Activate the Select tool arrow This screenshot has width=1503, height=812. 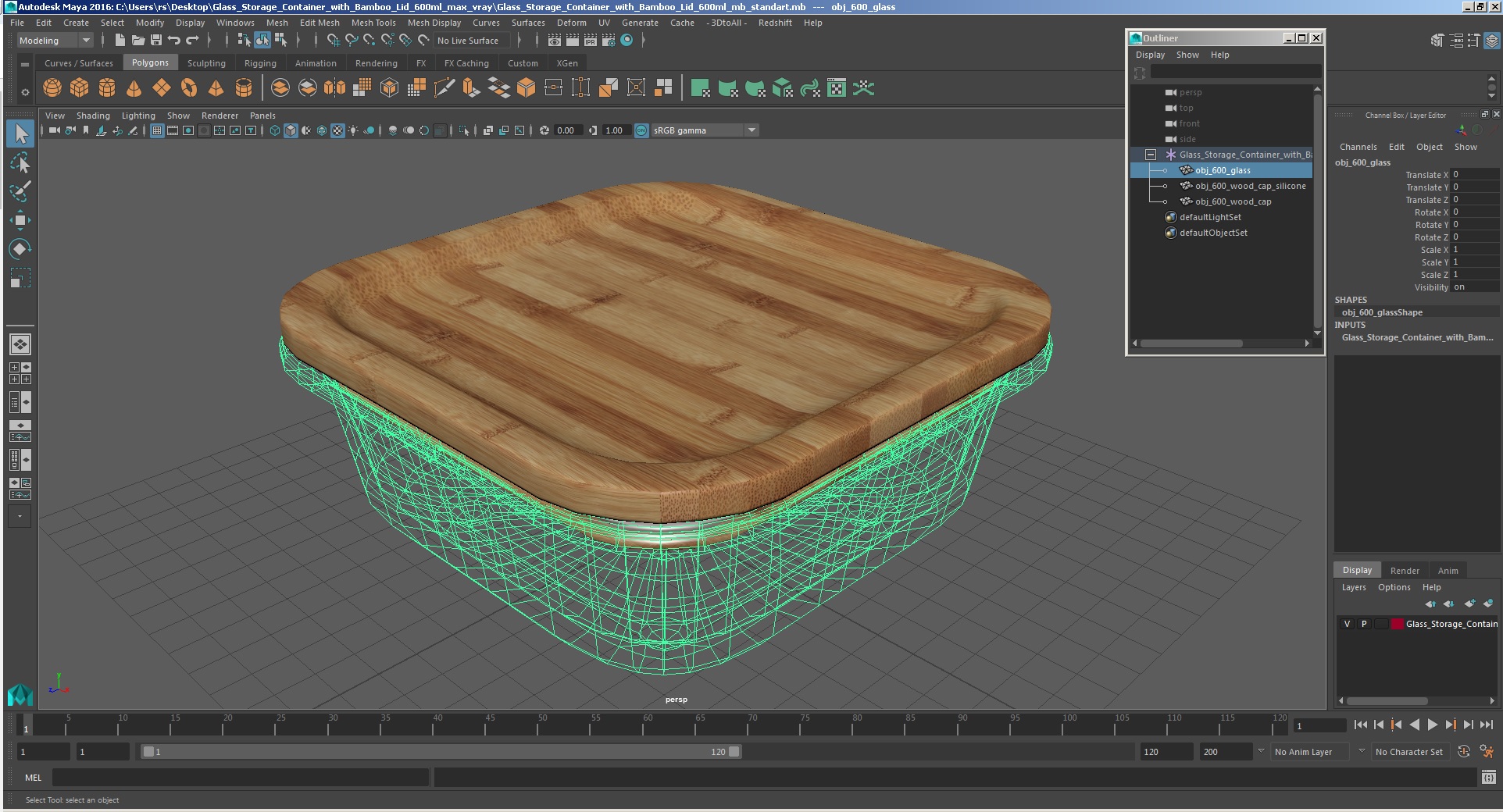tap(20, 134)
